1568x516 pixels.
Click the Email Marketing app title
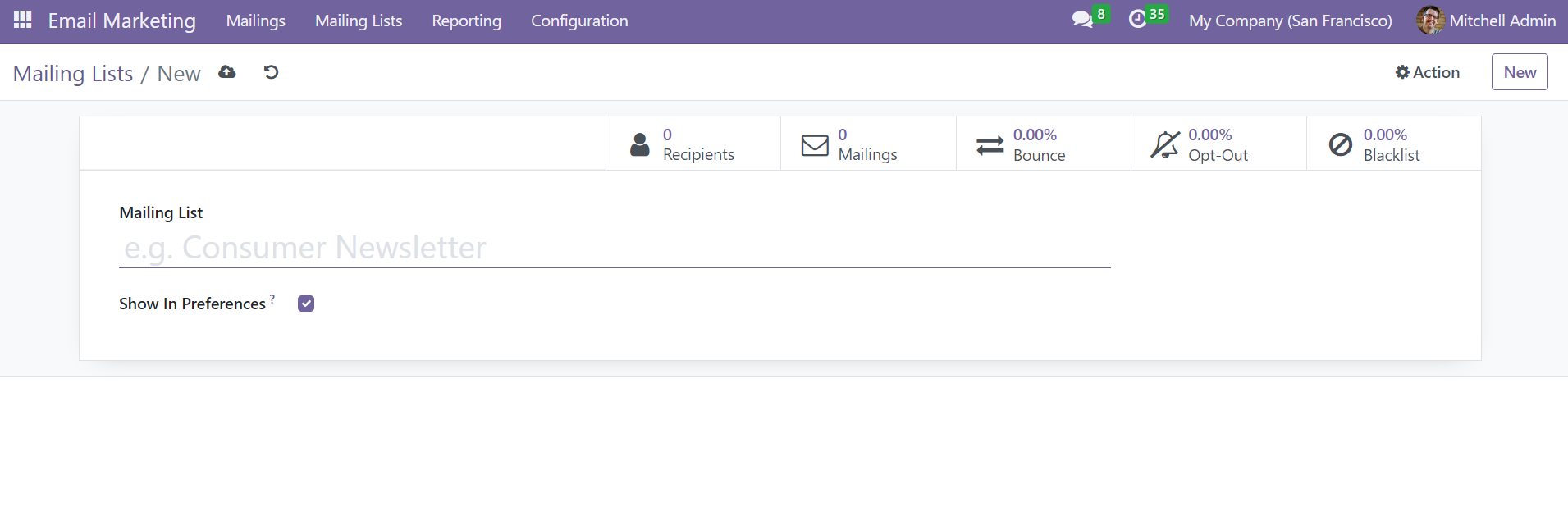point(122,21)
